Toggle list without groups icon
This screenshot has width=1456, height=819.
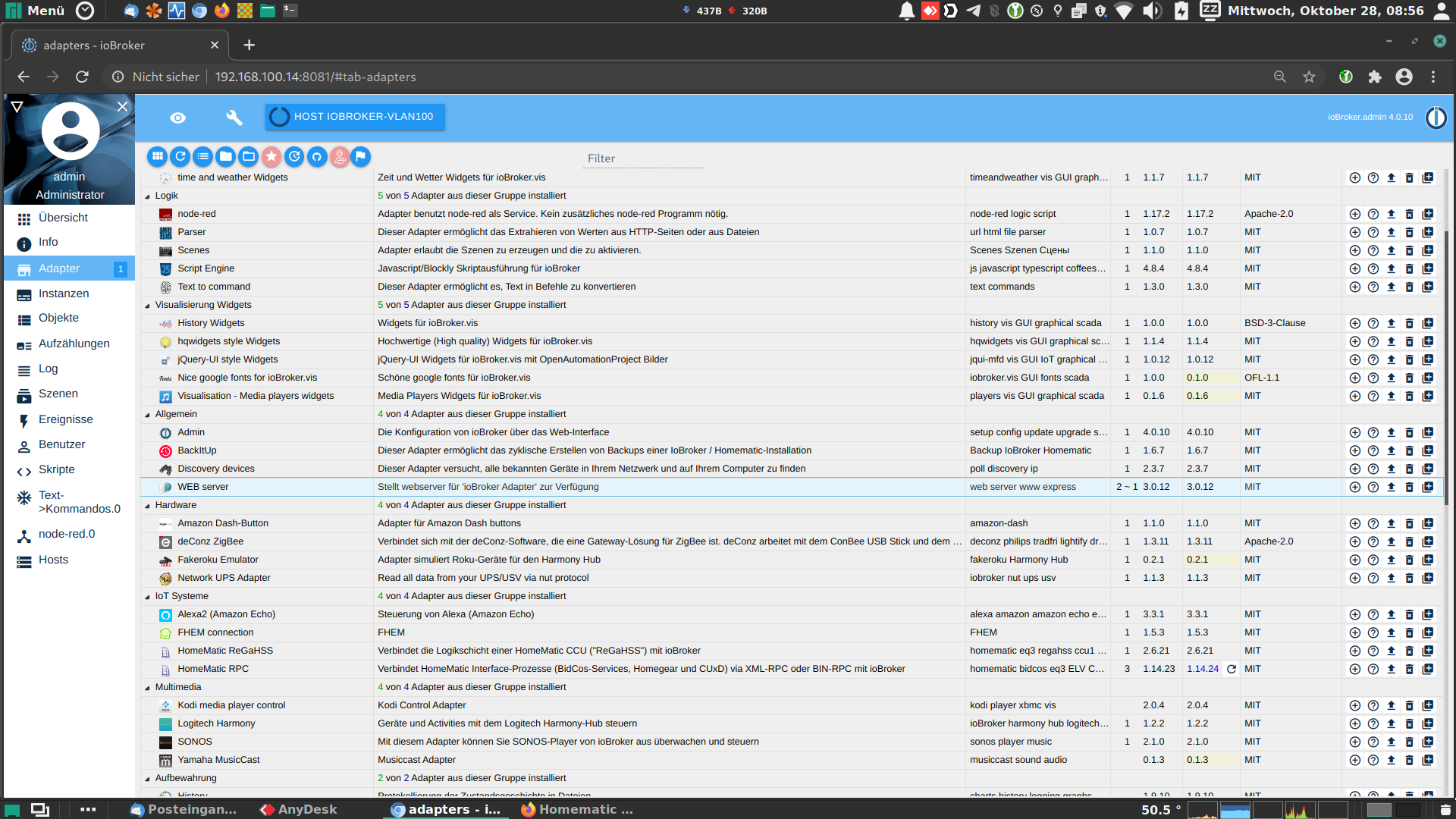pos(202,156)
